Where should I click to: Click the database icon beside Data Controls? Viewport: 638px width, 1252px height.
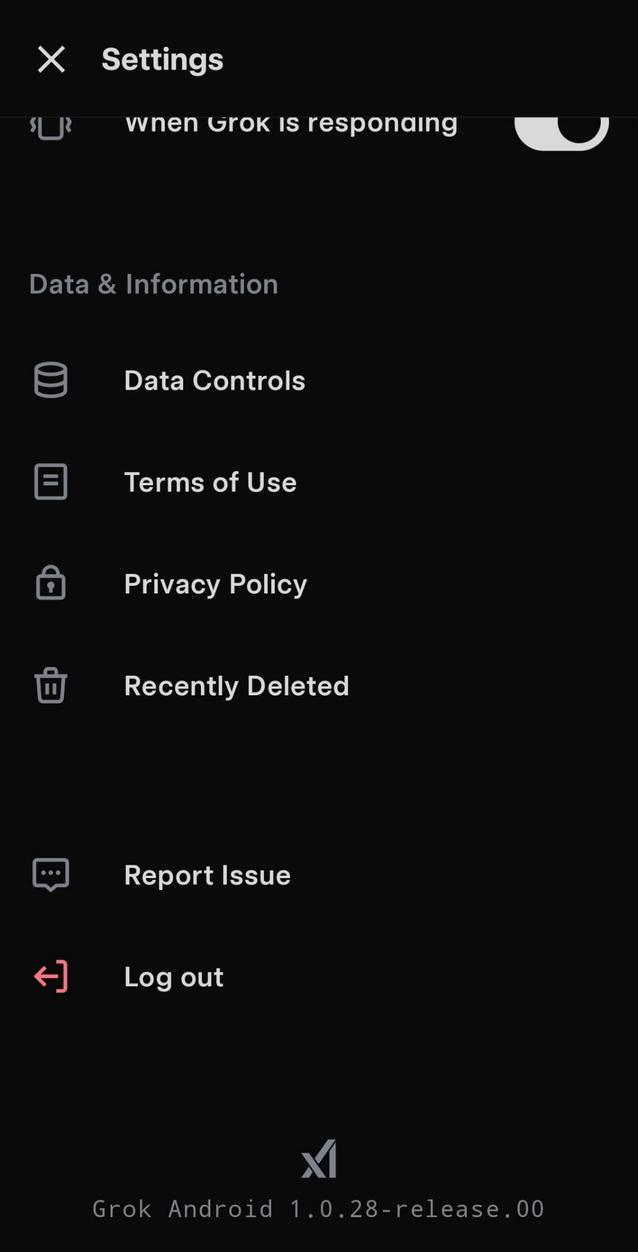(50, 380)
